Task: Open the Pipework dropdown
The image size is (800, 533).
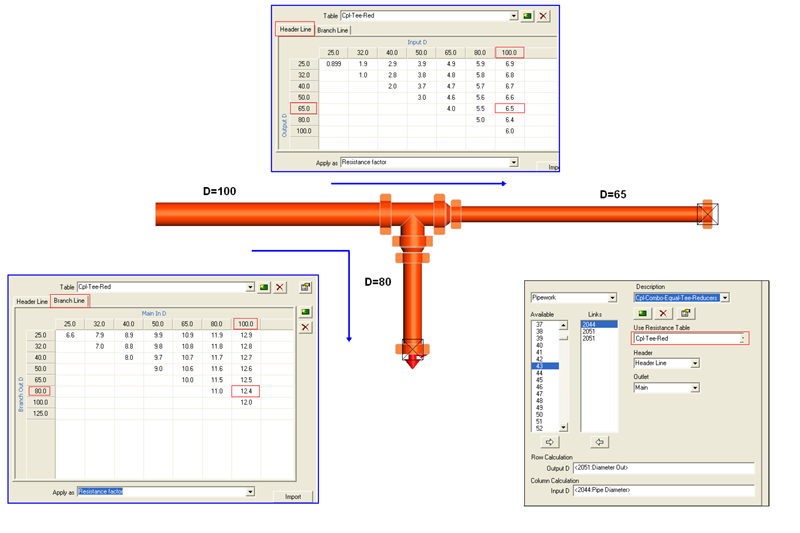Action: tap(612, 297)
